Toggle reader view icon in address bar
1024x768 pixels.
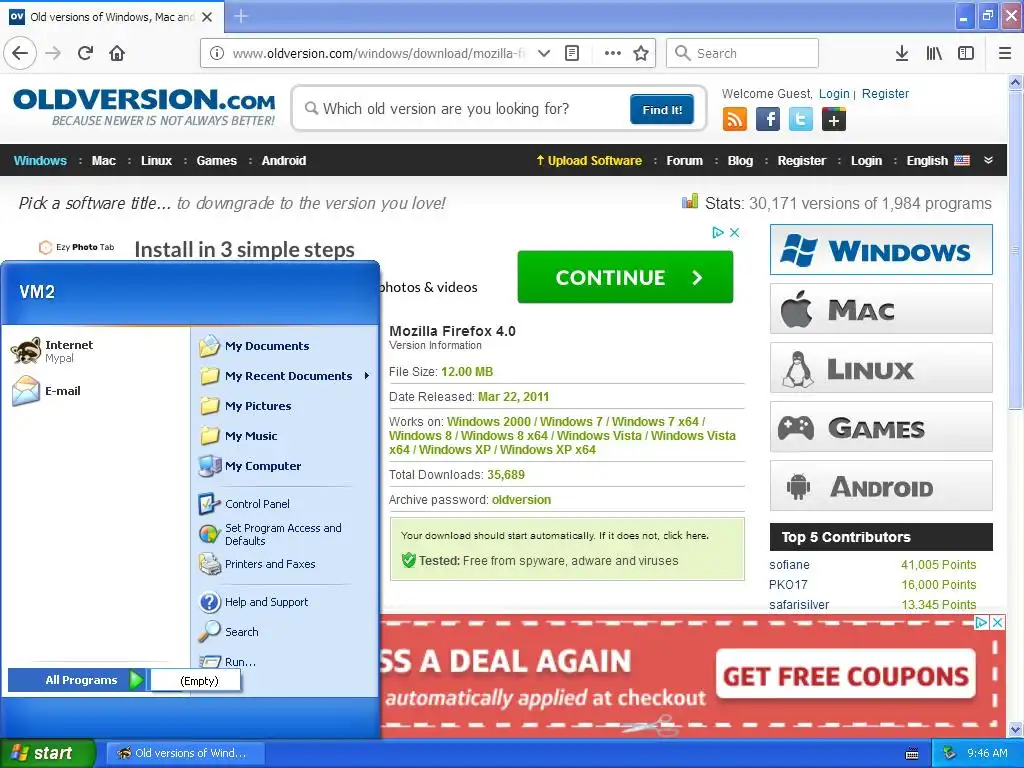click(571, 53)
